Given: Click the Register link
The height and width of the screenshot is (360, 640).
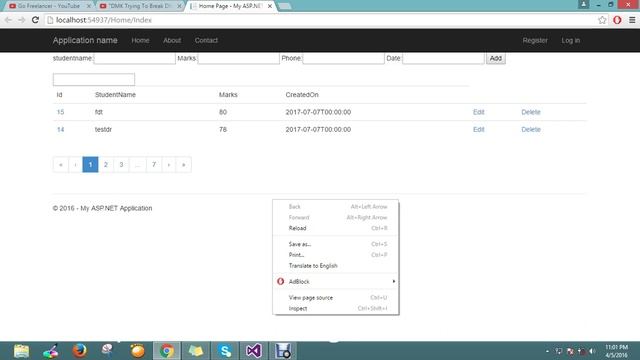Looking at the screenshot, I should [535, 40].
